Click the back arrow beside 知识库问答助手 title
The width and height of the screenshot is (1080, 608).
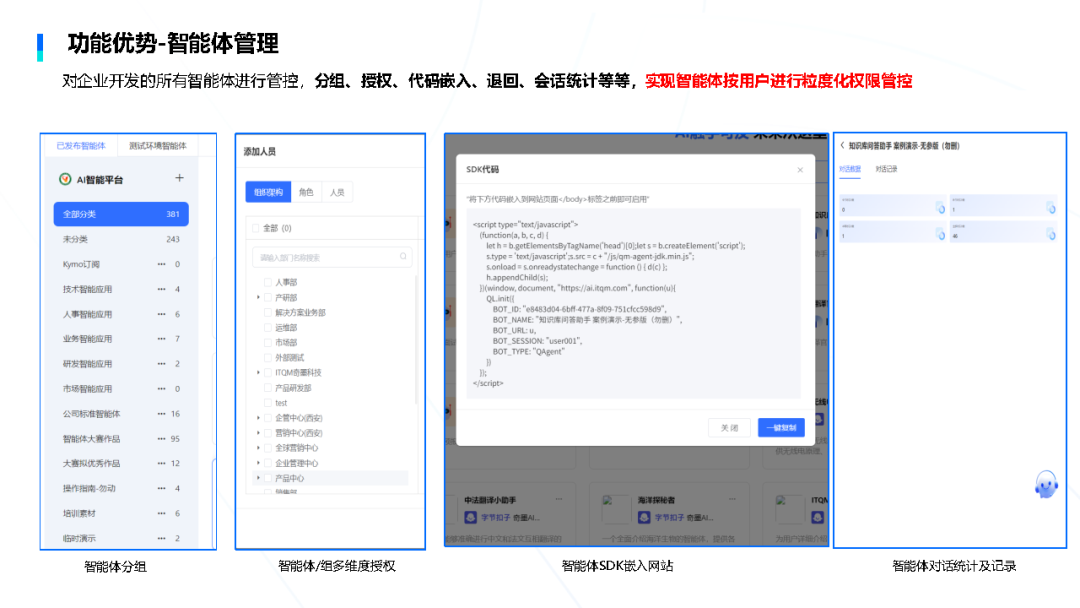point(842,145)
